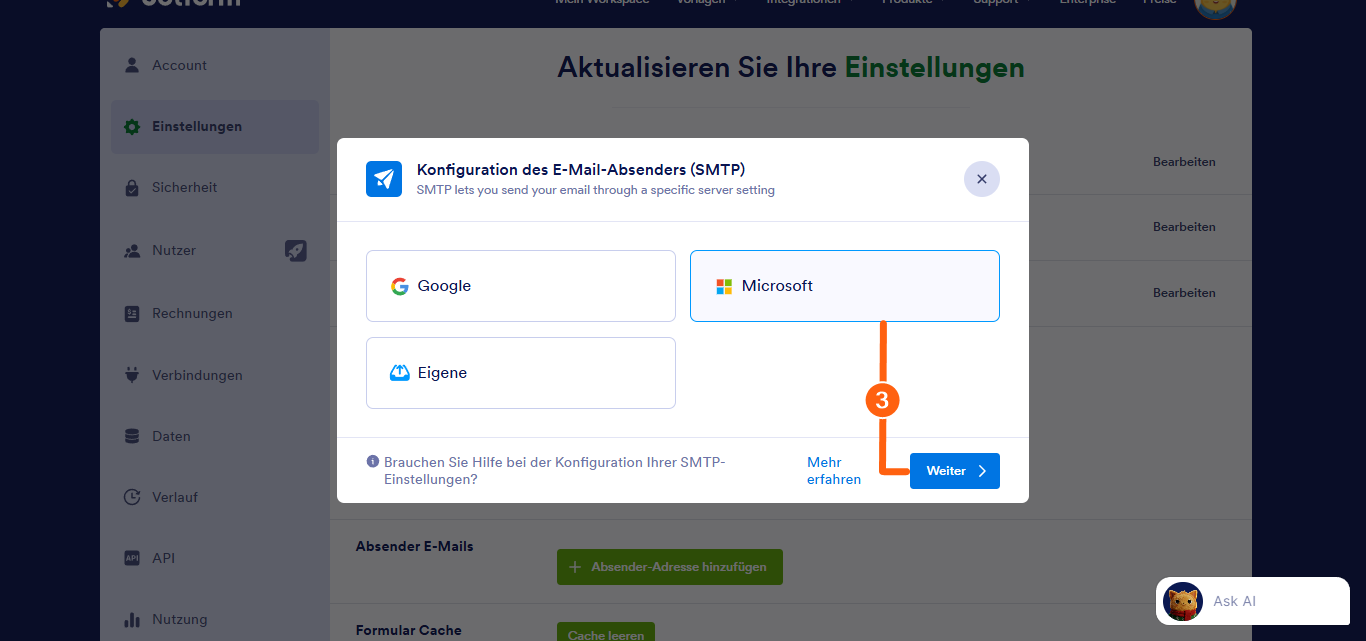Select Microsoft as SMTP provider
This screenshot has height=641, width=1366.
click(x=844, y=285)
